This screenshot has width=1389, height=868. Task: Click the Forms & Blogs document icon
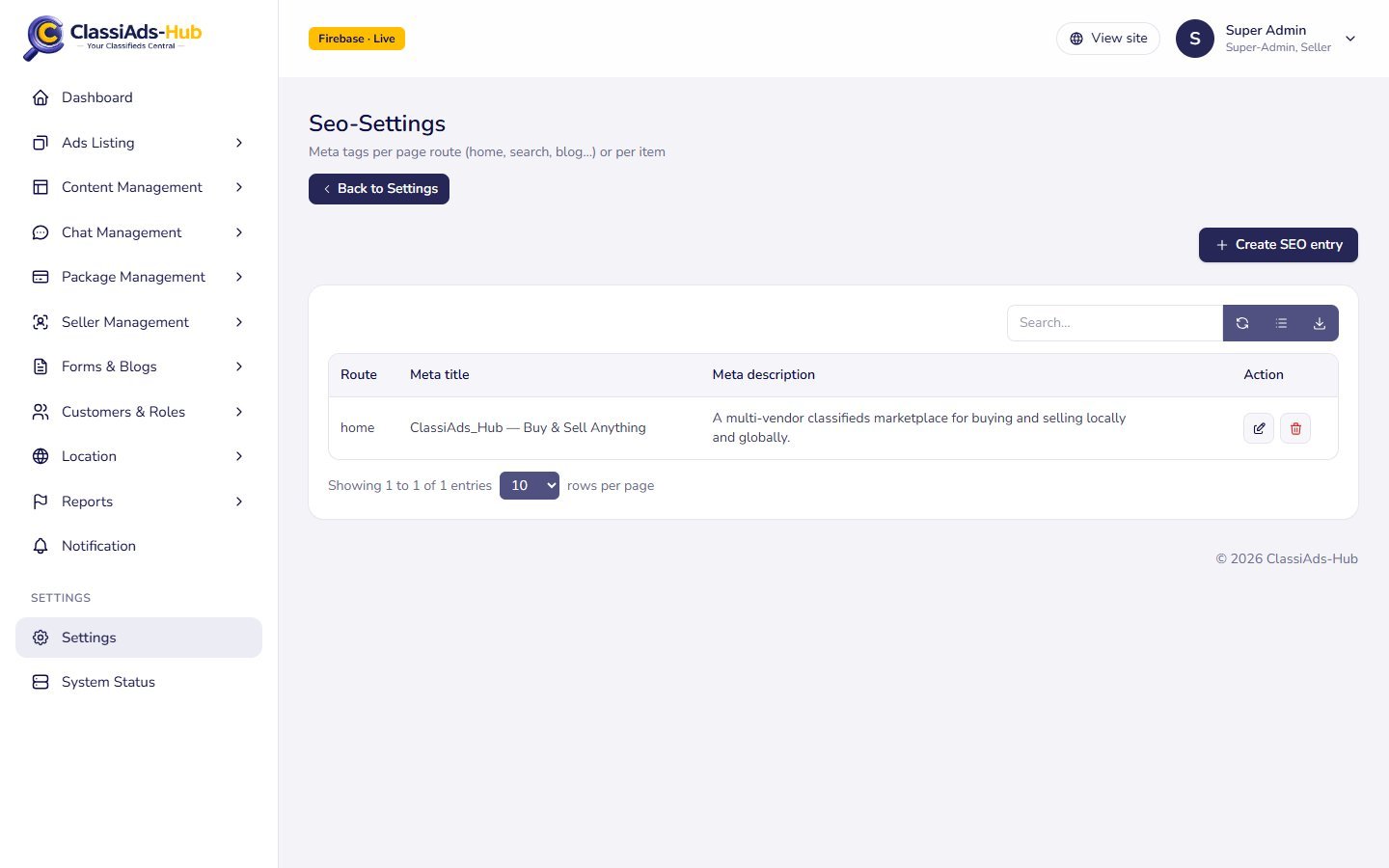pos(41,366)
